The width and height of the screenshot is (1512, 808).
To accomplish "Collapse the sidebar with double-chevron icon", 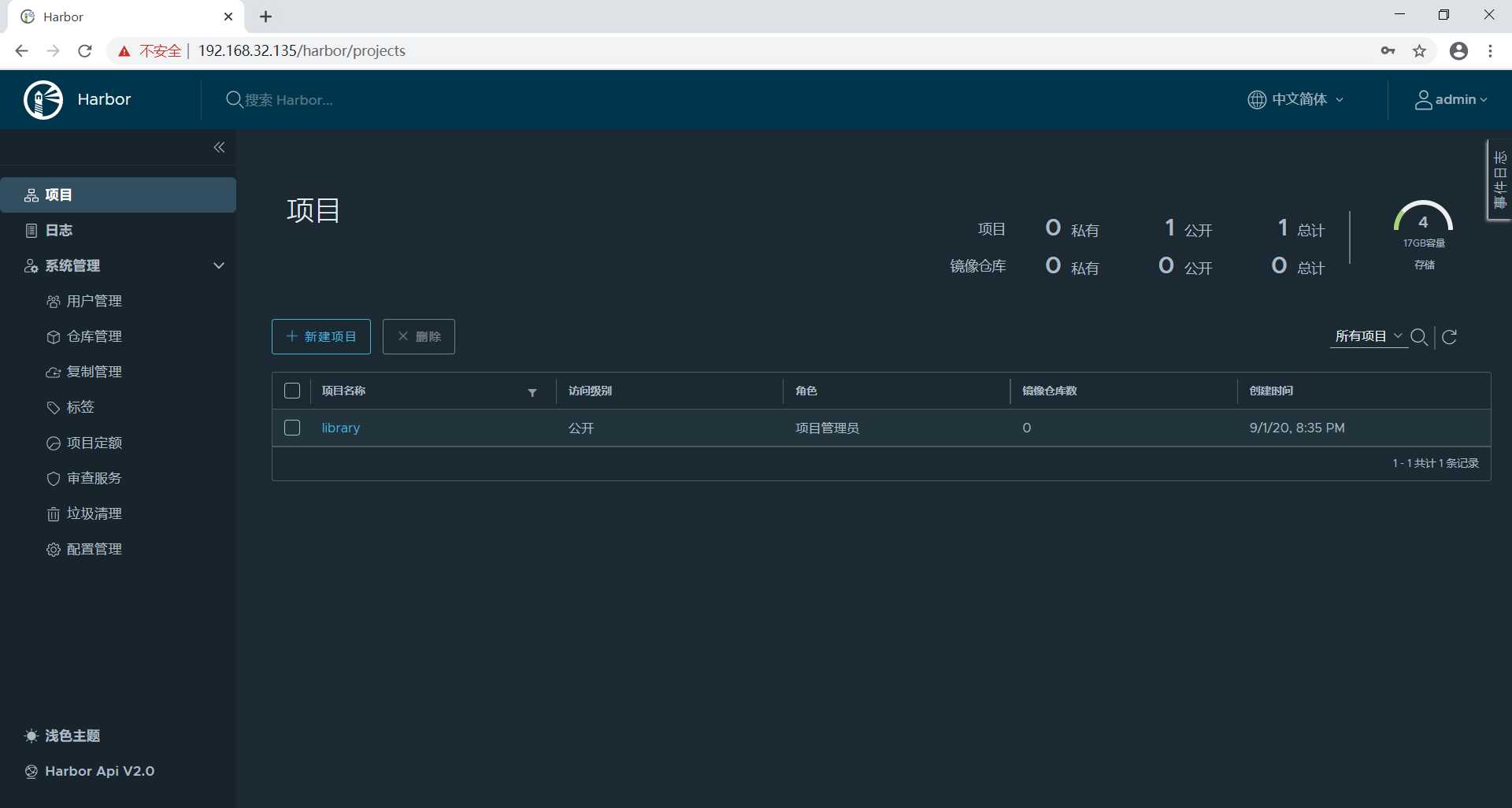I will coord(219,147).
